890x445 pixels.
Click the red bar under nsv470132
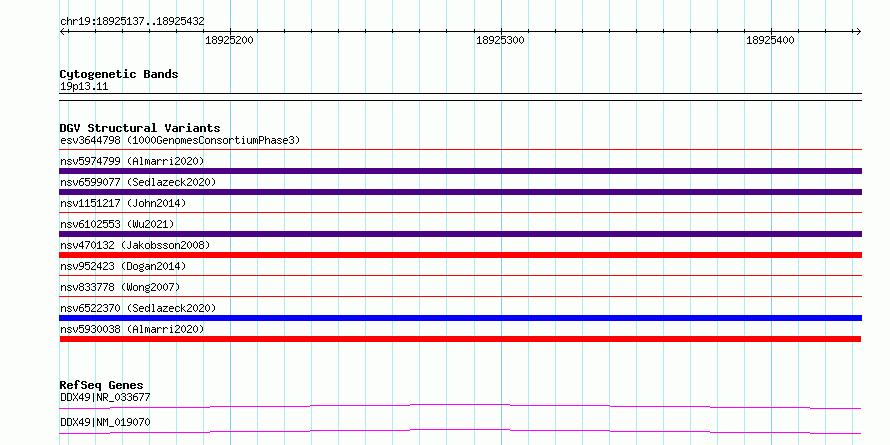pyautogui.click(x=460, y=255)
